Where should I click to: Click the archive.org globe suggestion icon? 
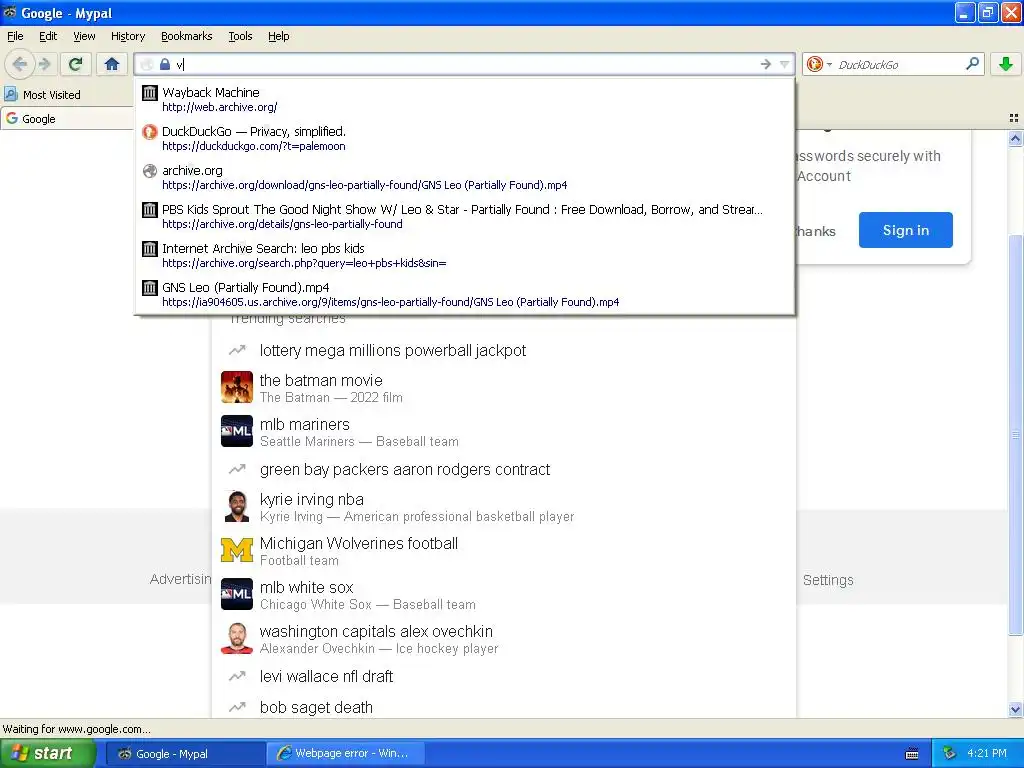pos(150,171)
